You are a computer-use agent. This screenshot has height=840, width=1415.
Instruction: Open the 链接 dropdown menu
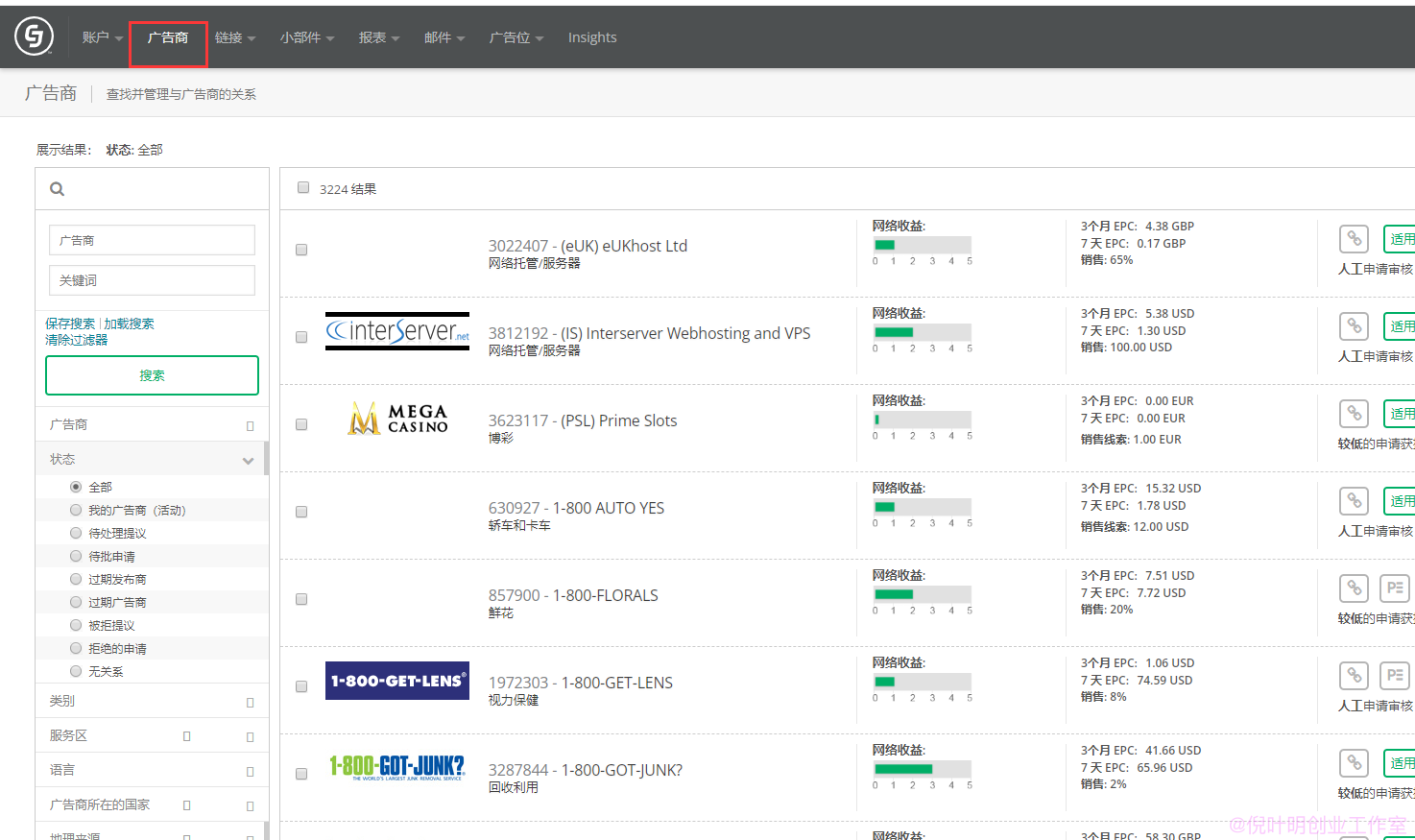click(235, 37)
